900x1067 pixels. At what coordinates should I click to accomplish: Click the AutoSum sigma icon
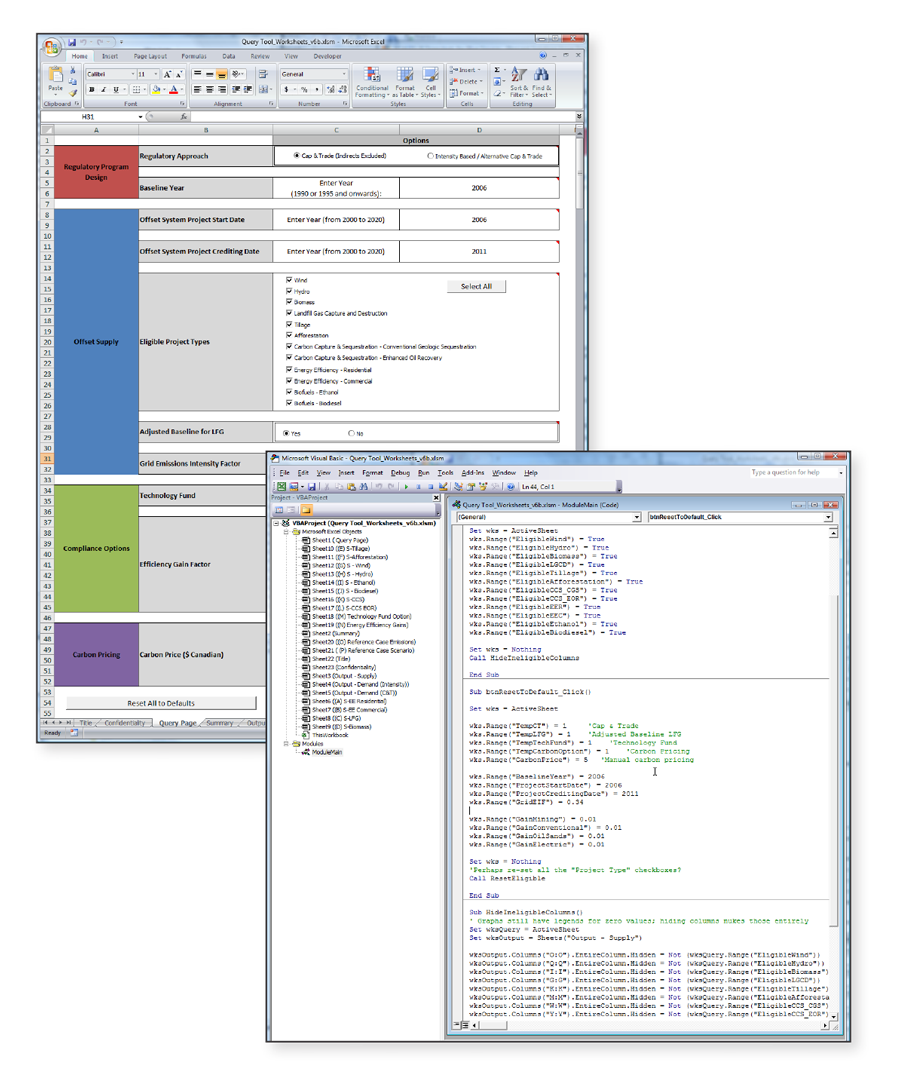tap(497, 70)
